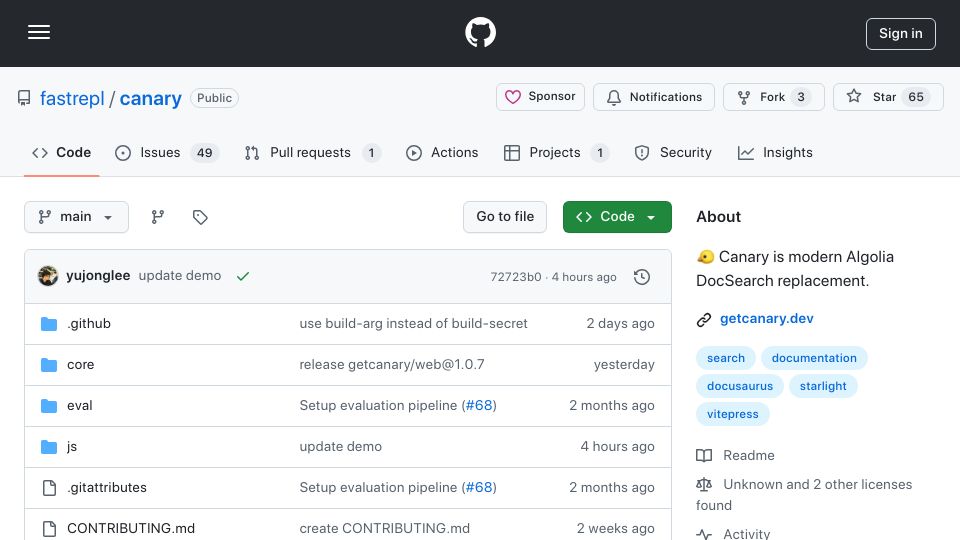Image resolution: width=960 pixels, height=540 pixels.
Task: Click the Star count 65
Action: pos(916,97)
